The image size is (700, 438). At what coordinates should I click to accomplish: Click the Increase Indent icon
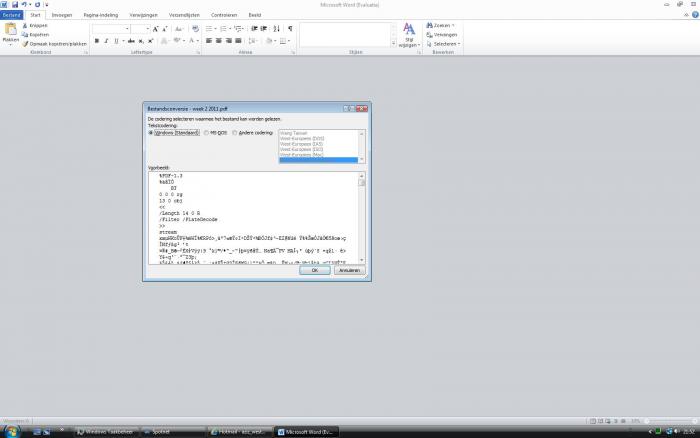[264, 29]
